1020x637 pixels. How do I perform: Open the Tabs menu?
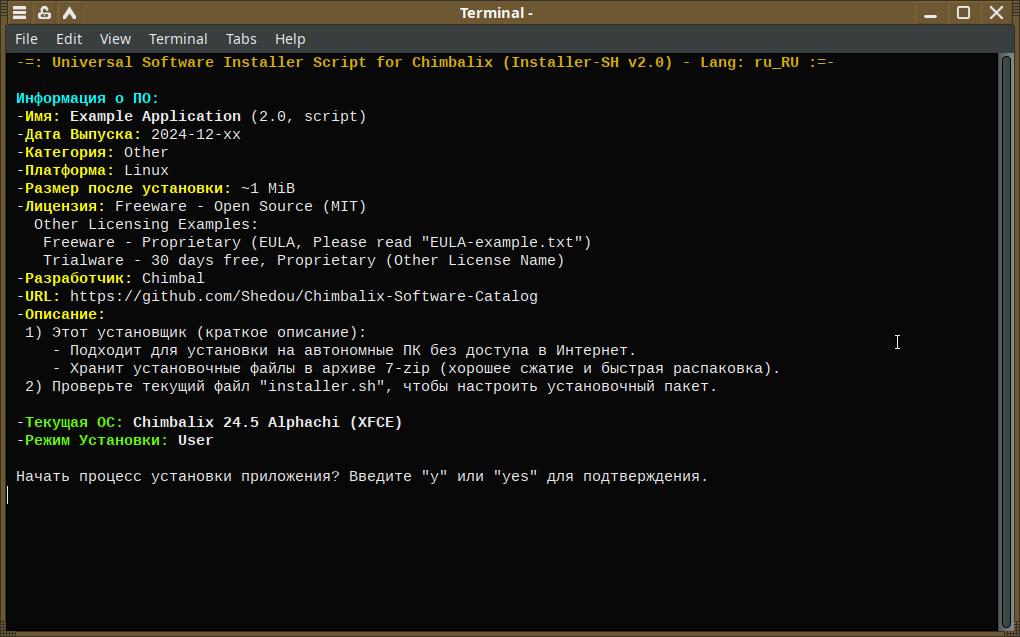point(241,39)
